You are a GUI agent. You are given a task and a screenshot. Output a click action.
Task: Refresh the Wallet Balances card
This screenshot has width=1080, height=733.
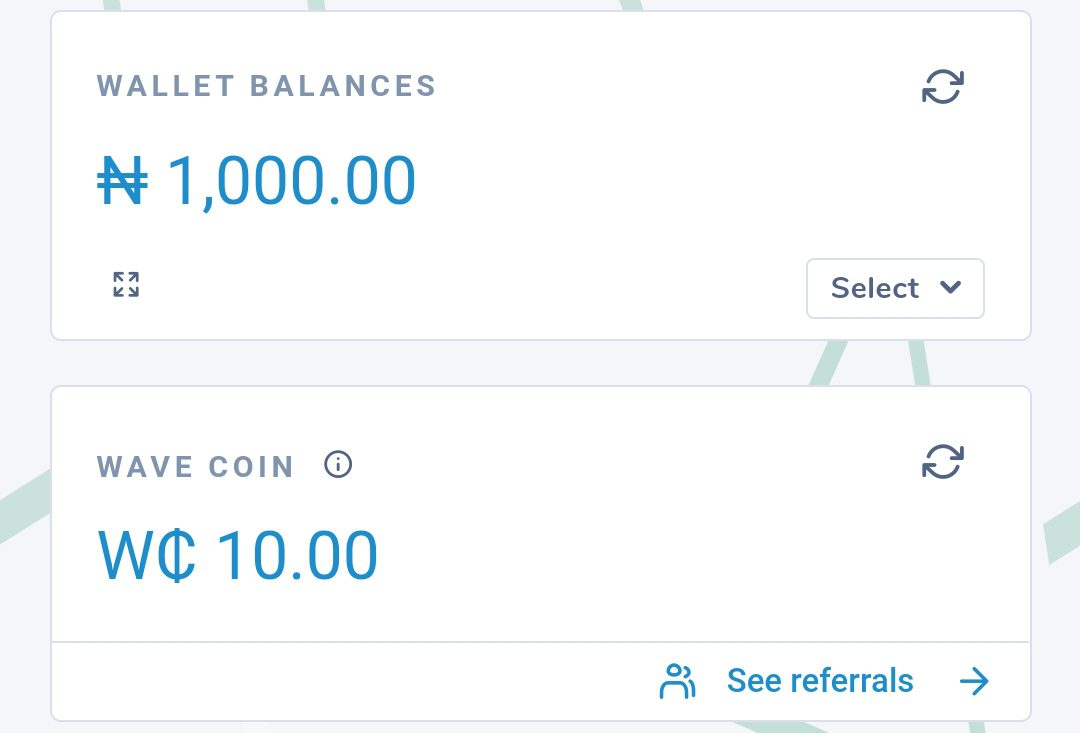coord(942,87)
